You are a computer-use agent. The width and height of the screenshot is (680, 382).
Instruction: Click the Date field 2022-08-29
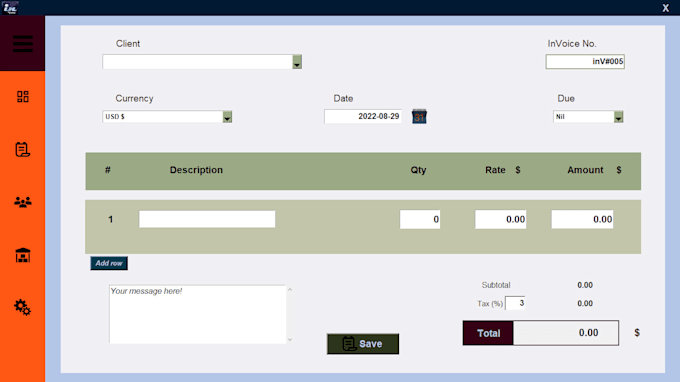pyautogui.click(x=363, y=116)
